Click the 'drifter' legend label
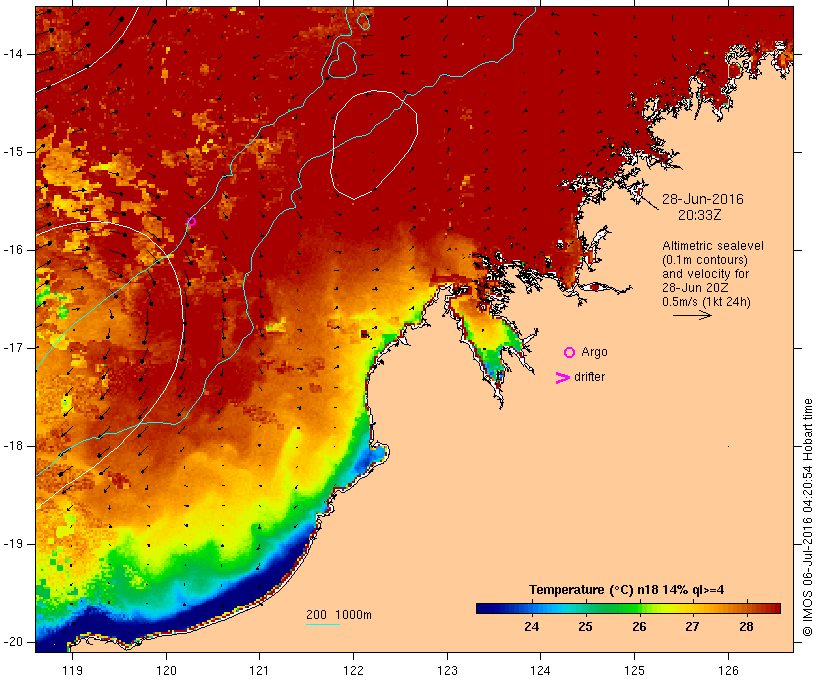 [589, 377]
